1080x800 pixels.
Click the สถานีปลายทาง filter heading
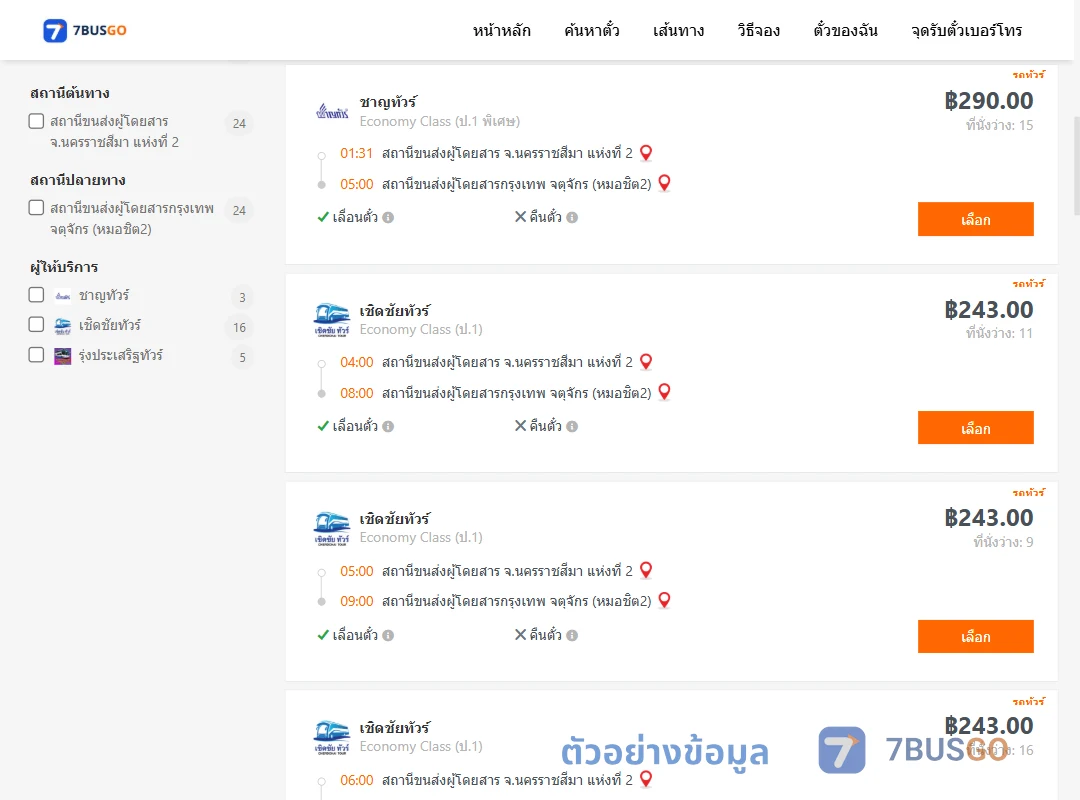pyautogui.click(x=78, y=180)
